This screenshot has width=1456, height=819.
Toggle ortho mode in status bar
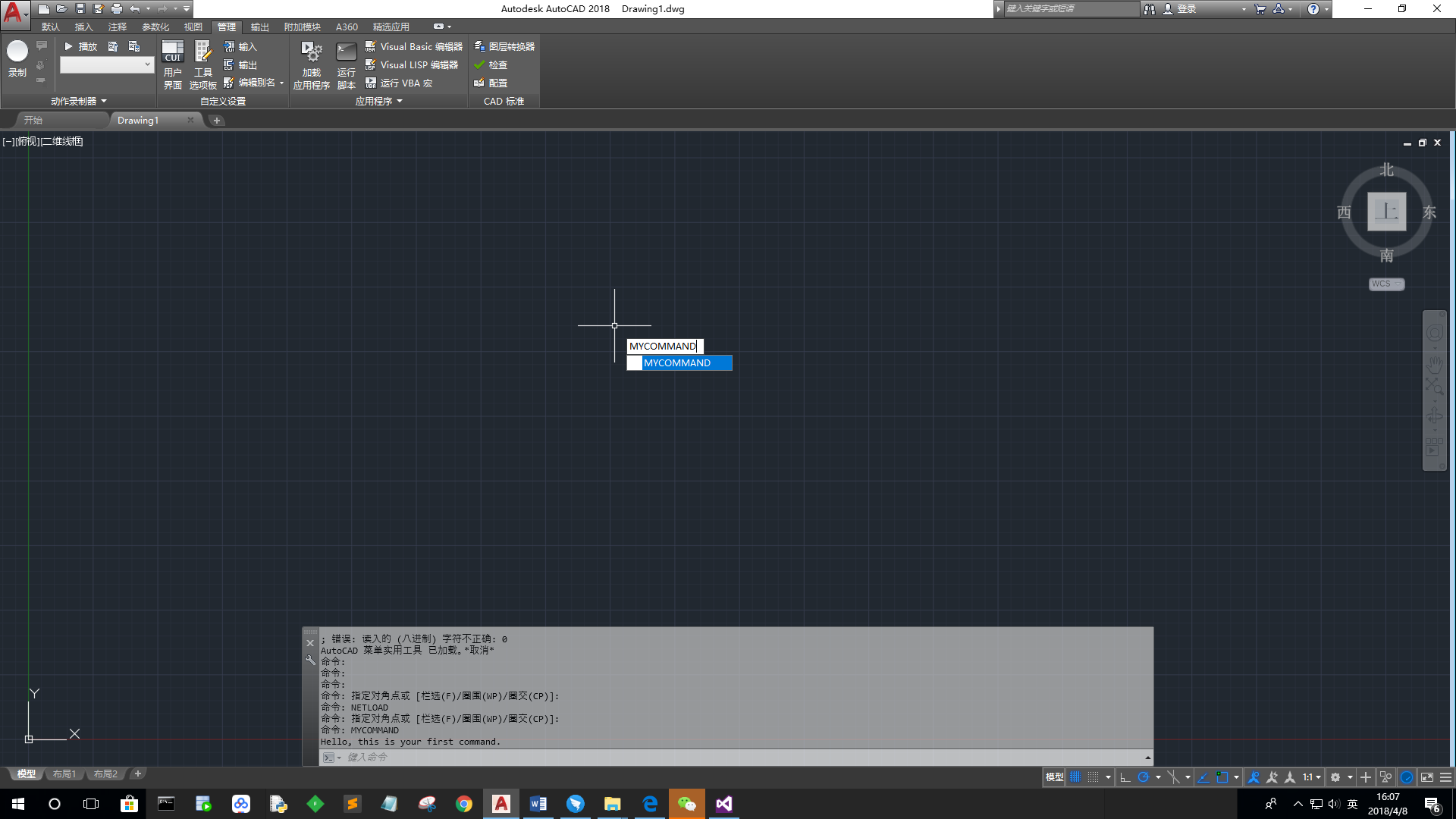[1125, 777]
